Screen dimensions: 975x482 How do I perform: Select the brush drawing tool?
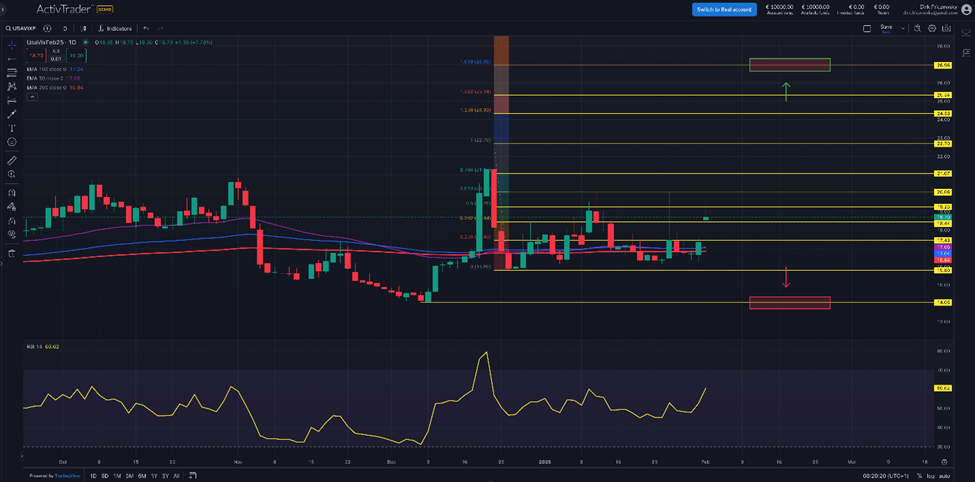coord(11,114)
